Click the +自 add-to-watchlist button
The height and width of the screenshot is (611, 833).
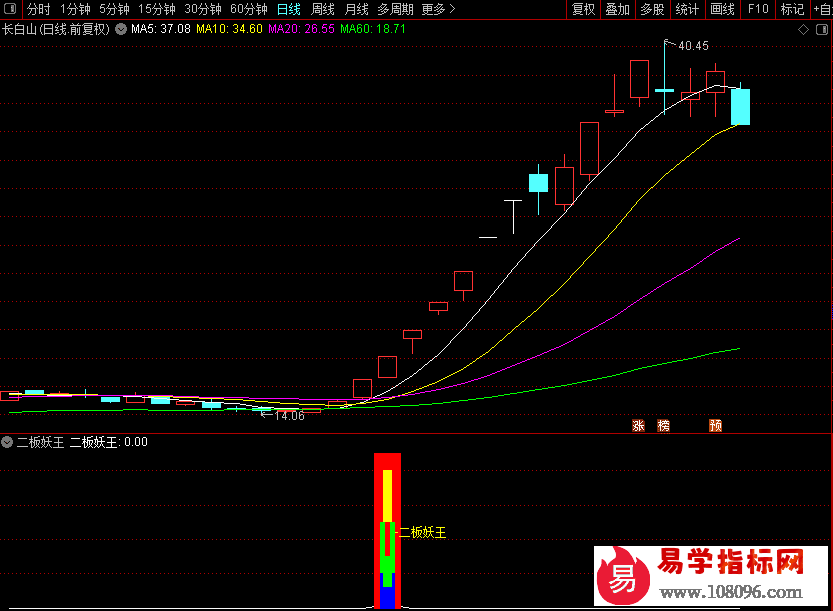click(822, 9)
